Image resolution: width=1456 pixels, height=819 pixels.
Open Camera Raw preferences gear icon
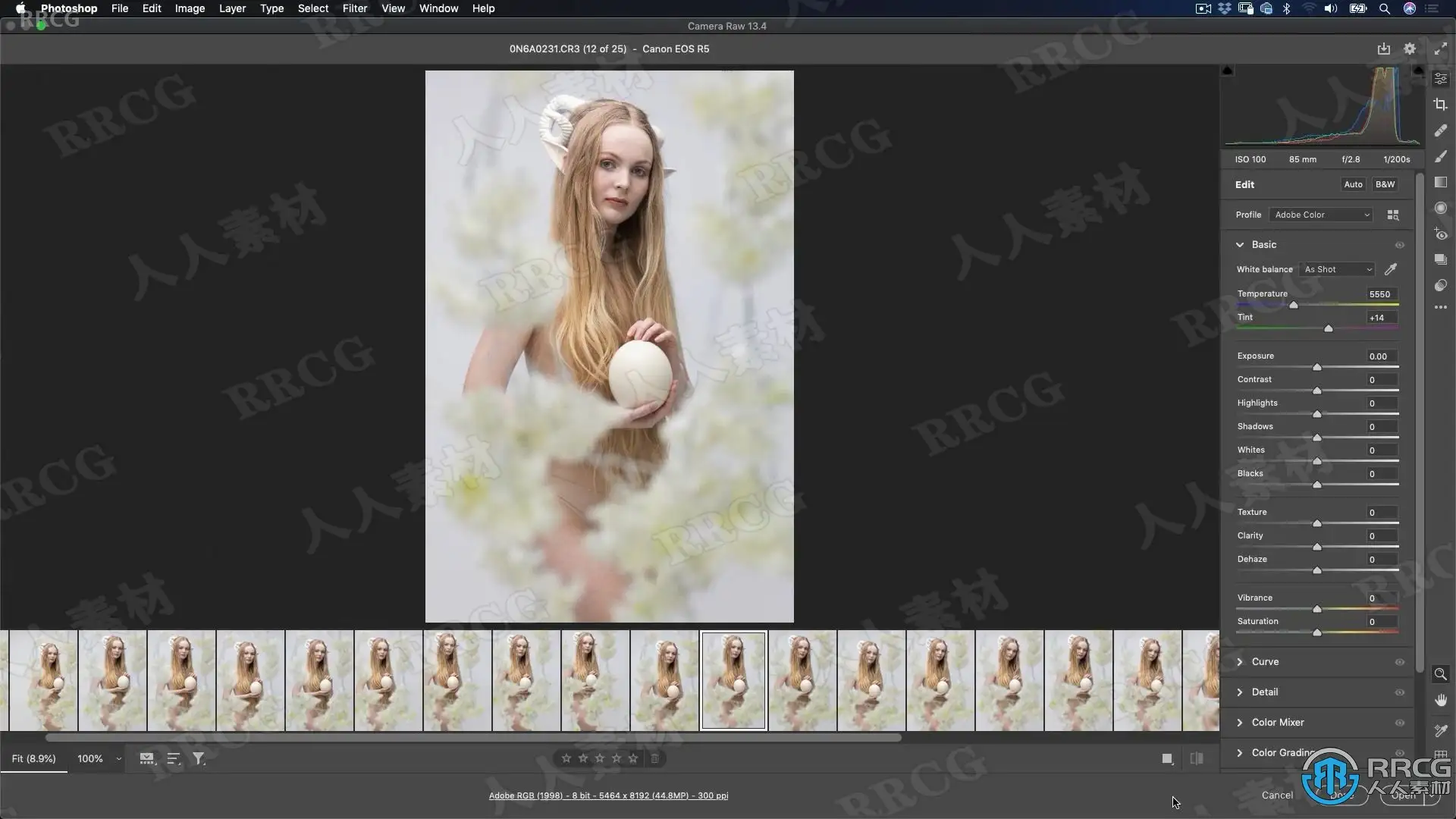pos(1410,49)
